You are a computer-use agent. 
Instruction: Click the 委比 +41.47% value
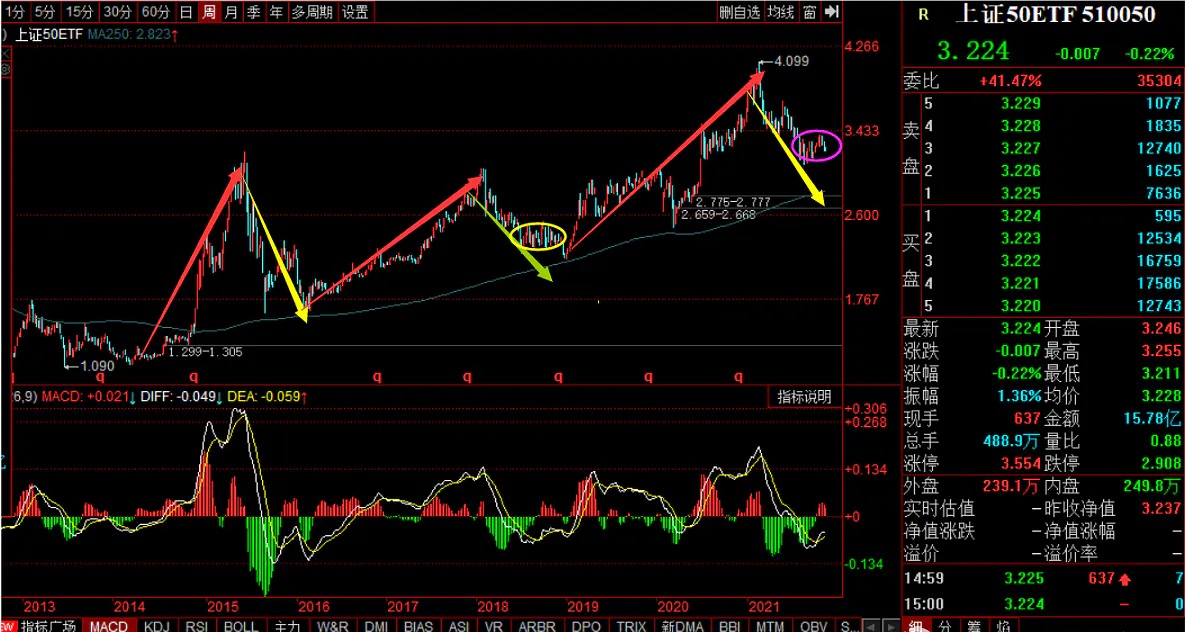coord(1011,81)
